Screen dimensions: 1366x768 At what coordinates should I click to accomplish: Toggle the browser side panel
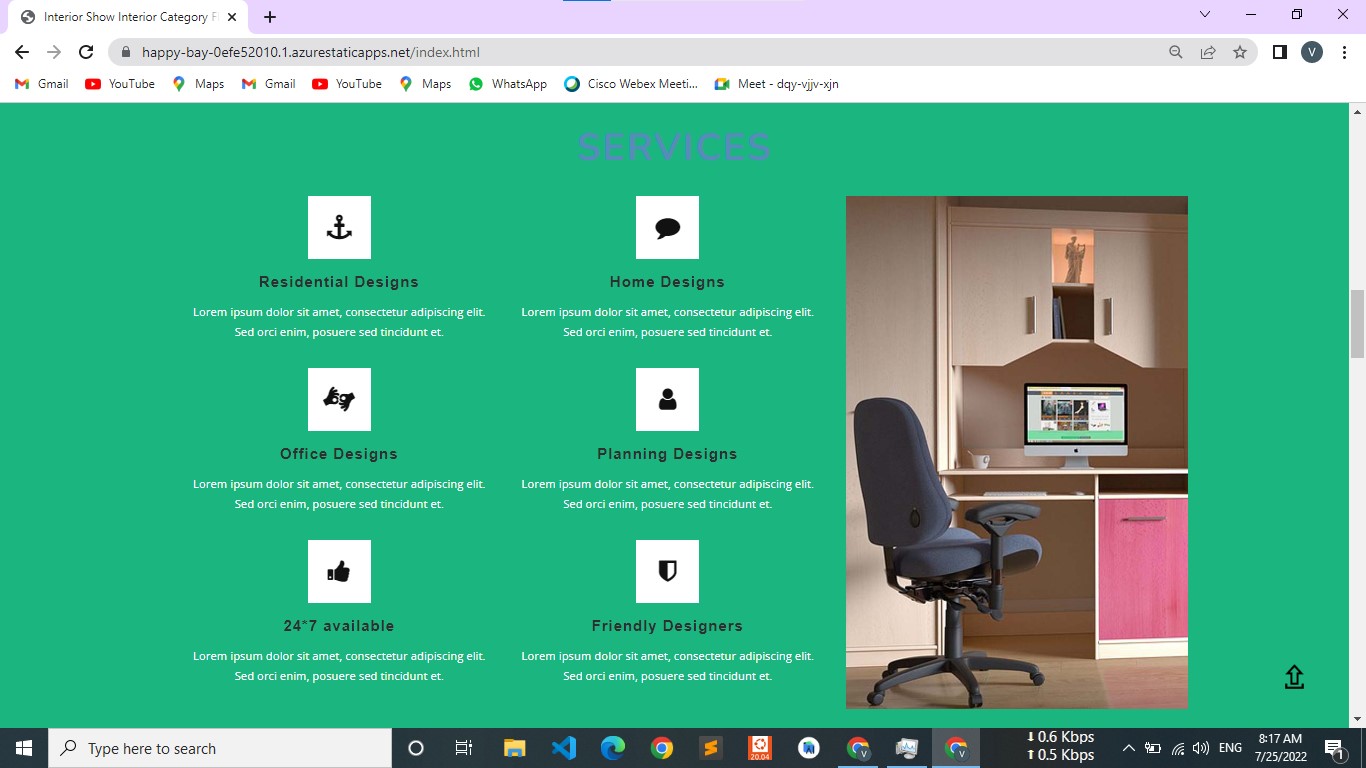[x=1279, y=52]
